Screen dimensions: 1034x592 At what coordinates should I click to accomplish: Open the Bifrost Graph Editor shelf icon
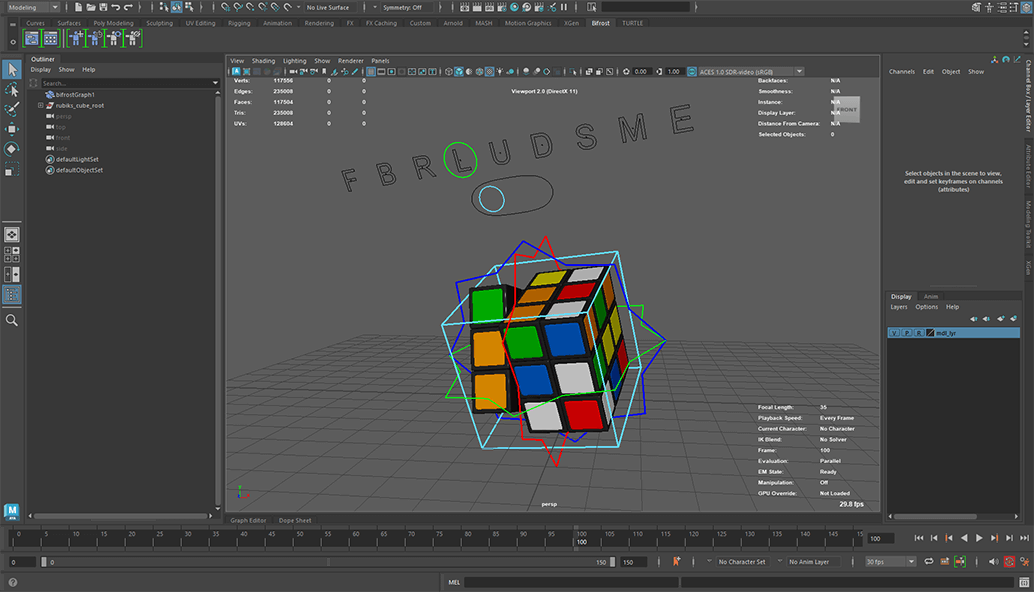click(32, 38)
